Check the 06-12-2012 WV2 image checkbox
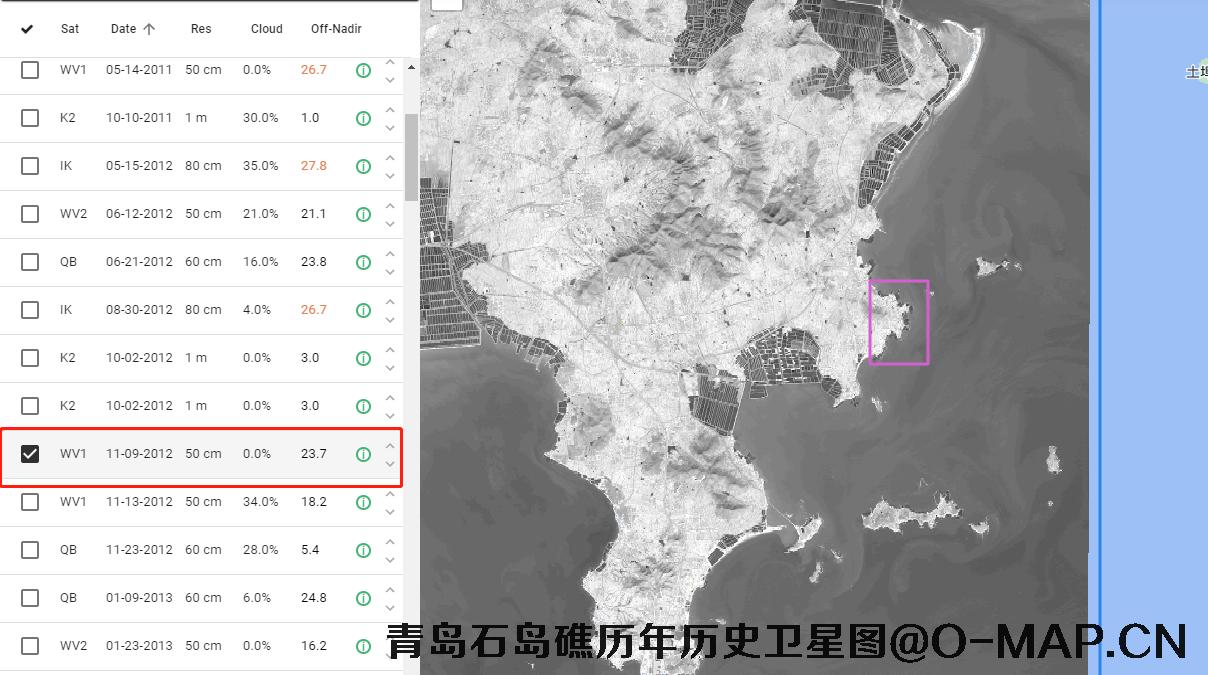This screenshot has width=1208, height=675. 30,214
